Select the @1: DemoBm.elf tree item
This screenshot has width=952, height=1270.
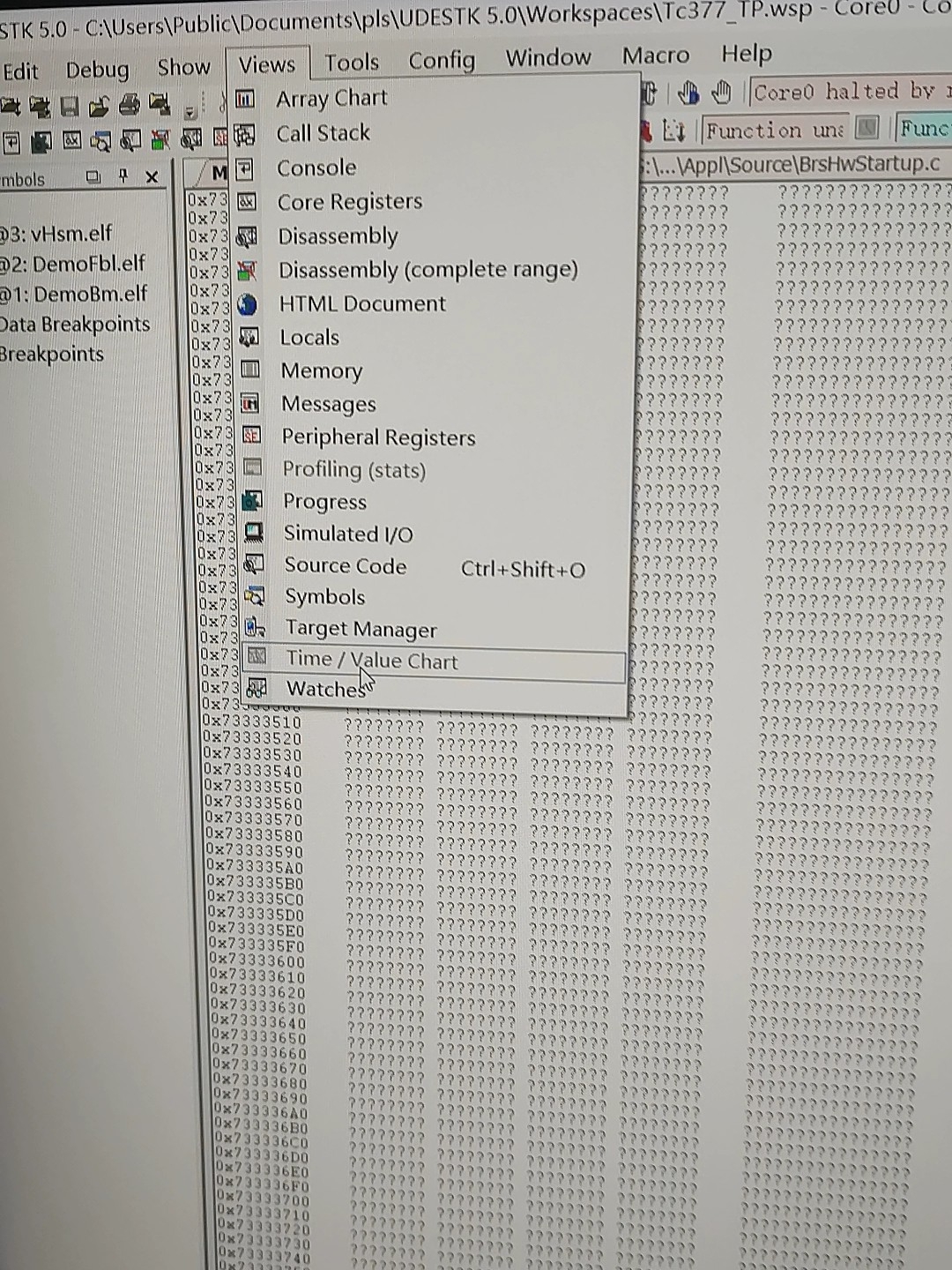pos(73,294)
